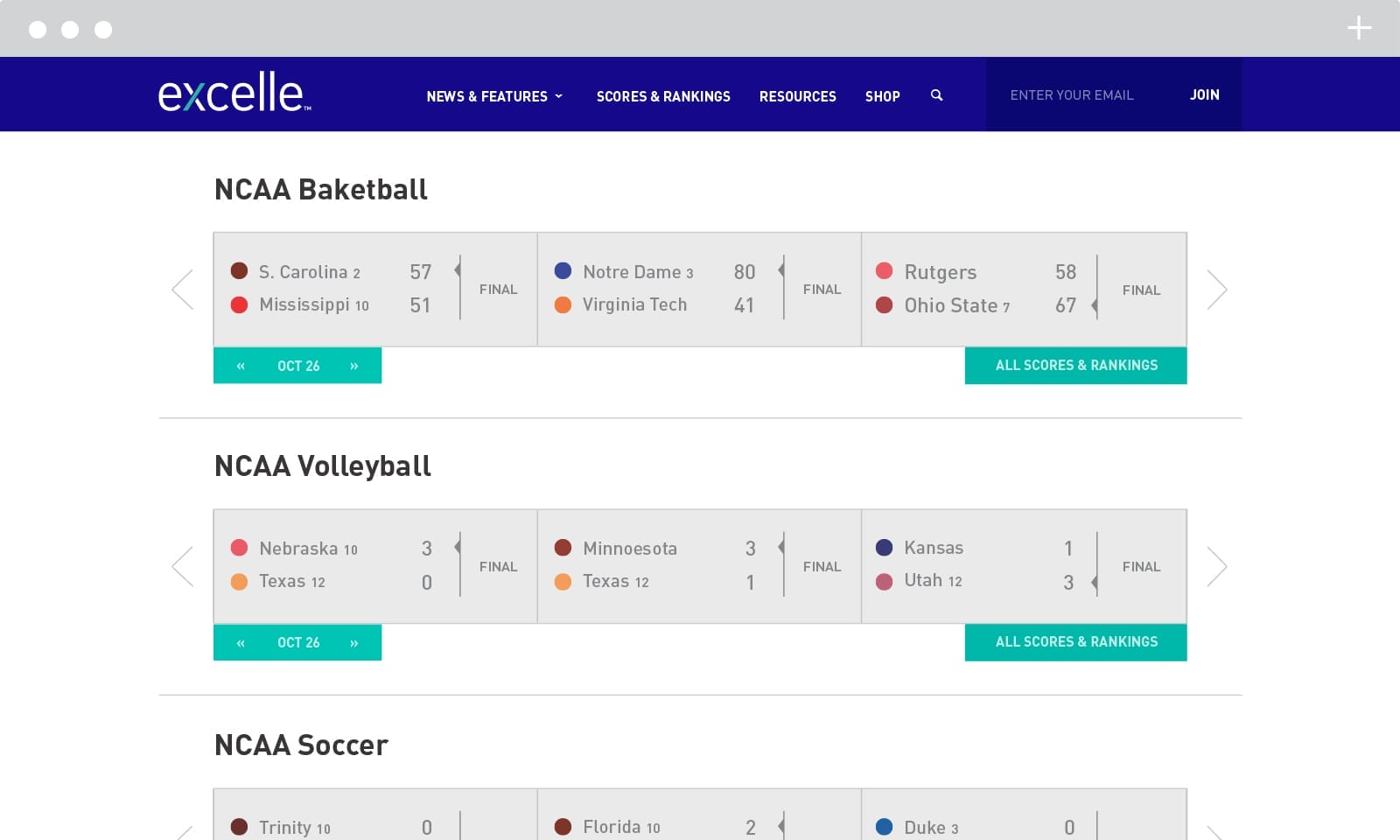Image resolution: width=1400 pixels, height=840 pixels.
Task: Select the OCT 26 date under Basketball
Action: [298, 366]
